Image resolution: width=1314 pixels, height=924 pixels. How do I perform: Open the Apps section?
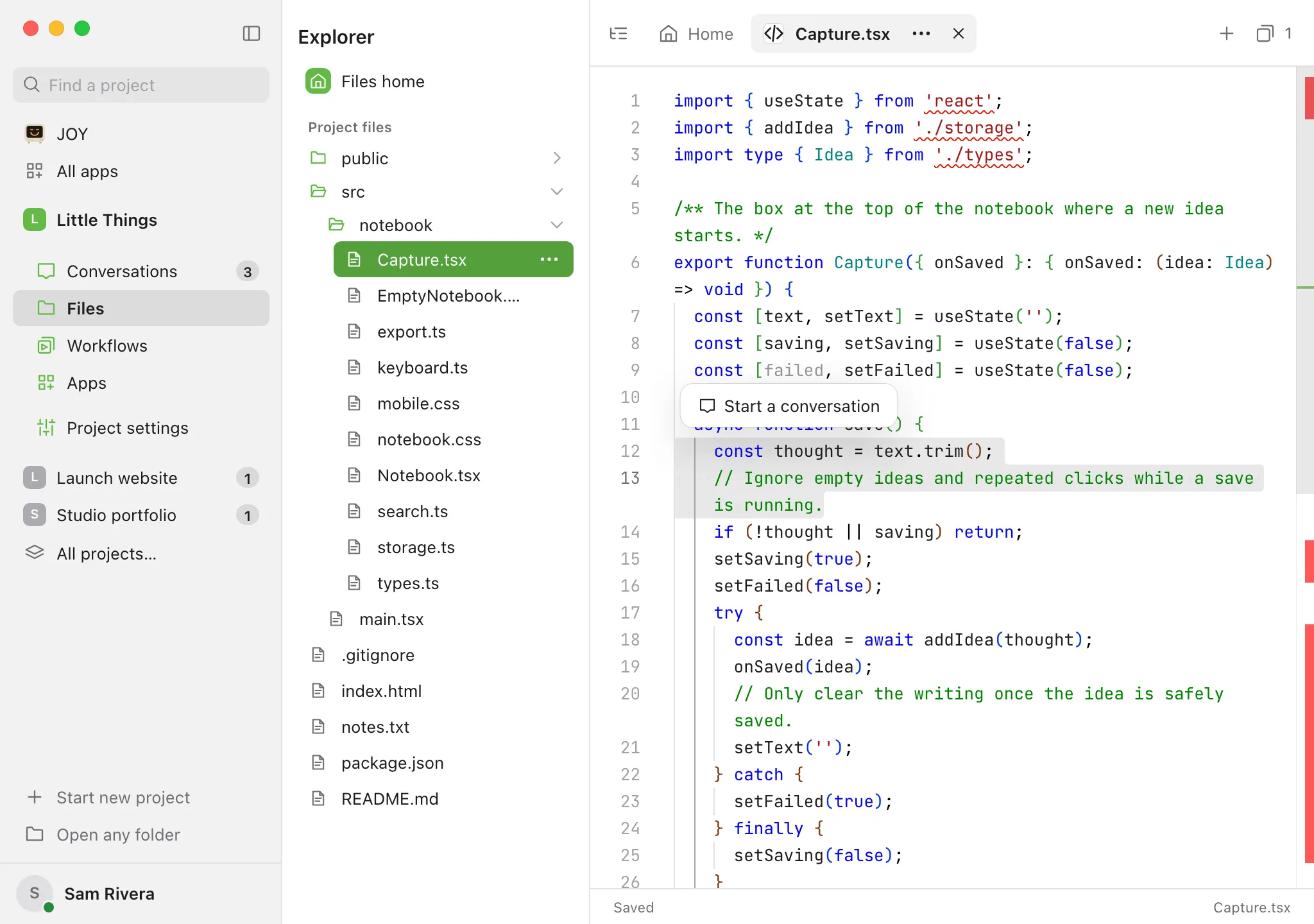coord(141,382)
